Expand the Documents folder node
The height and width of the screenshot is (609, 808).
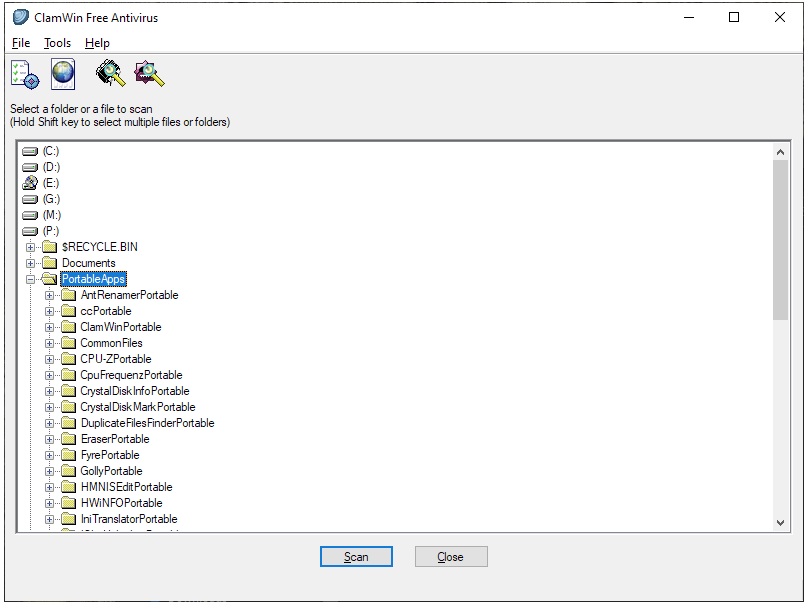[31, 263]
